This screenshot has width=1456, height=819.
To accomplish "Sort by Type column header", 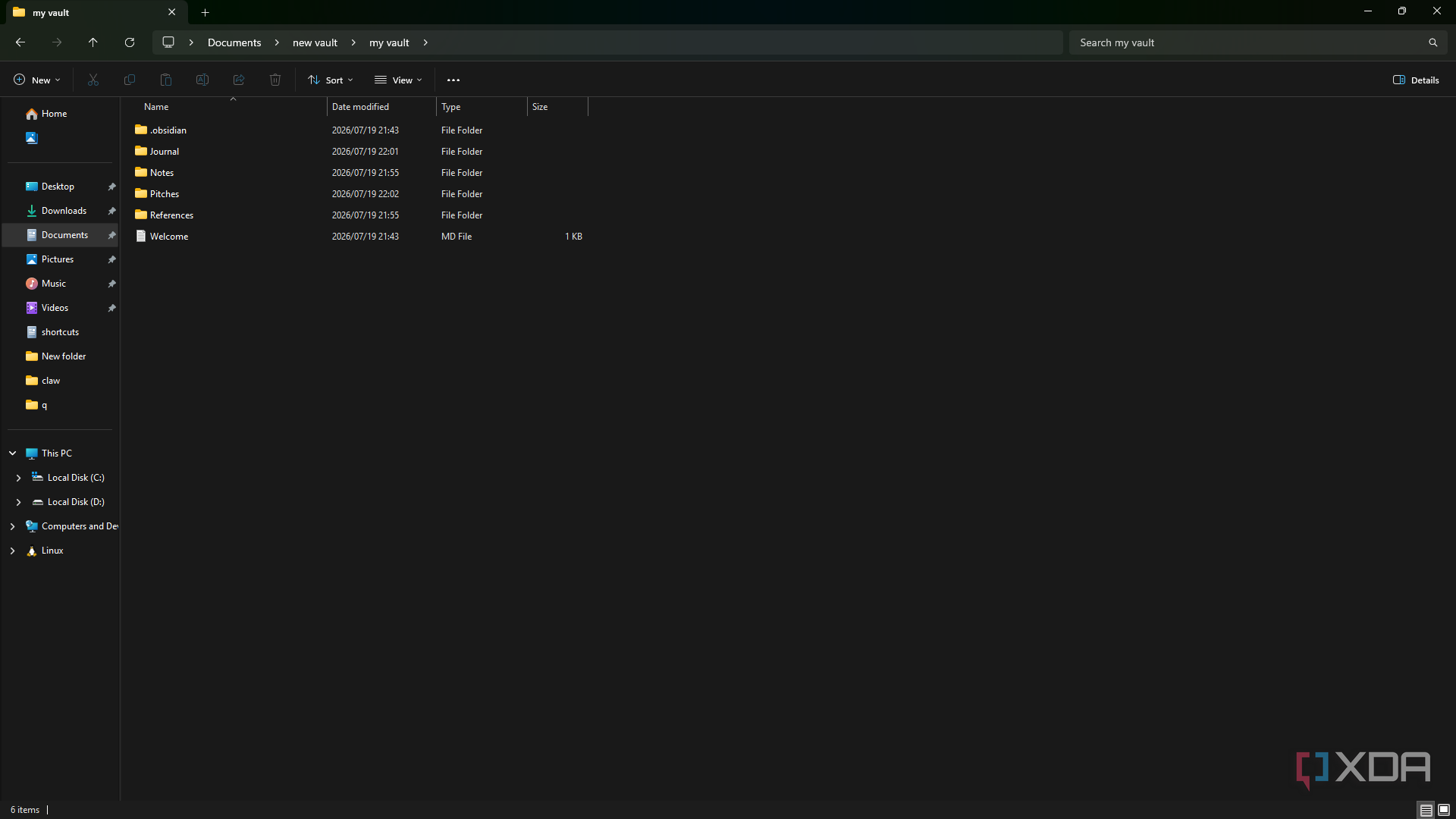I will coord(482,107).
